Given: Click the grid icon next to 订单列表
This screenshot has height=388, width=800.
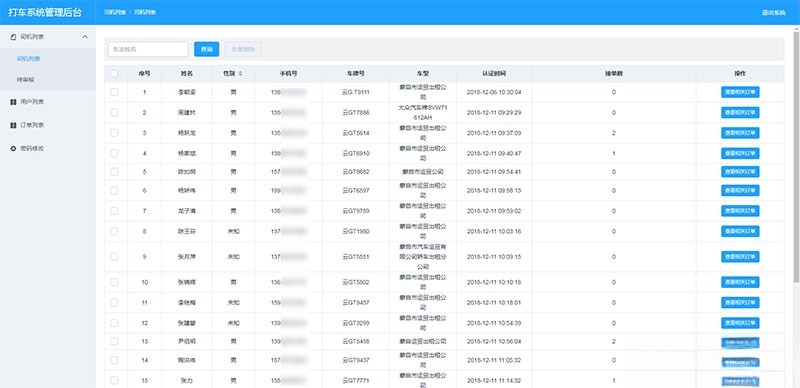Looking at the screenshot, I should point(13,125).
